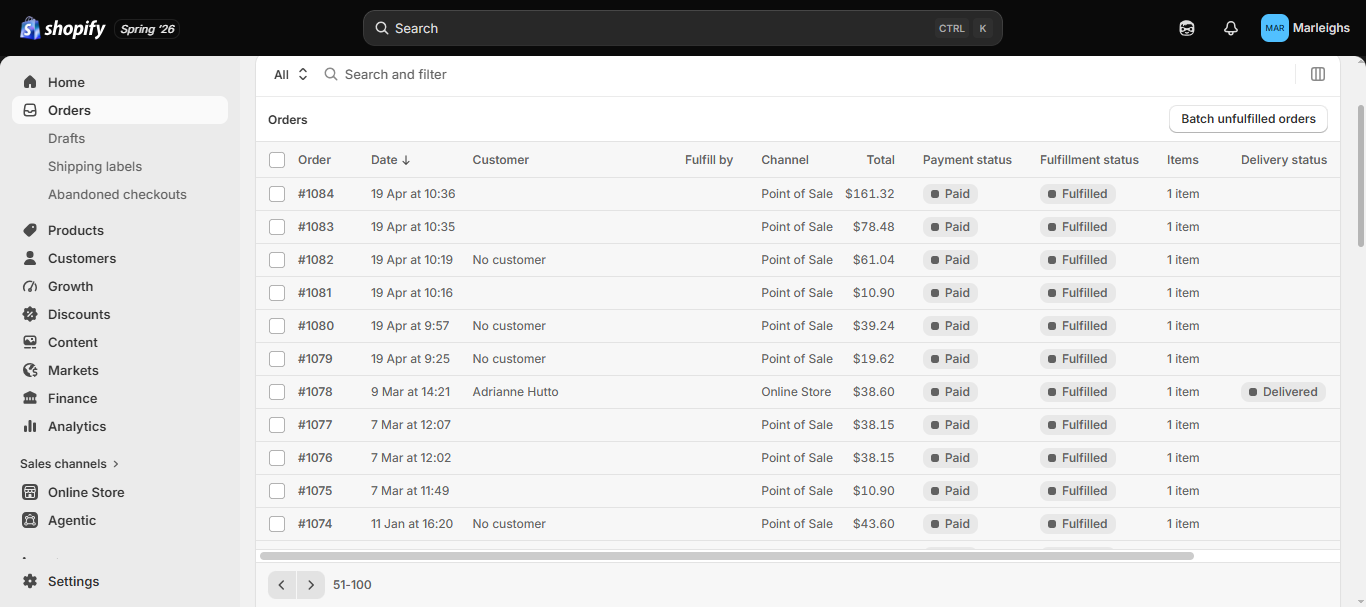The width and height of the screenshot is (1366, 607).
Task: Click the Settings gear icon
Action: click(x=30, y=581)
